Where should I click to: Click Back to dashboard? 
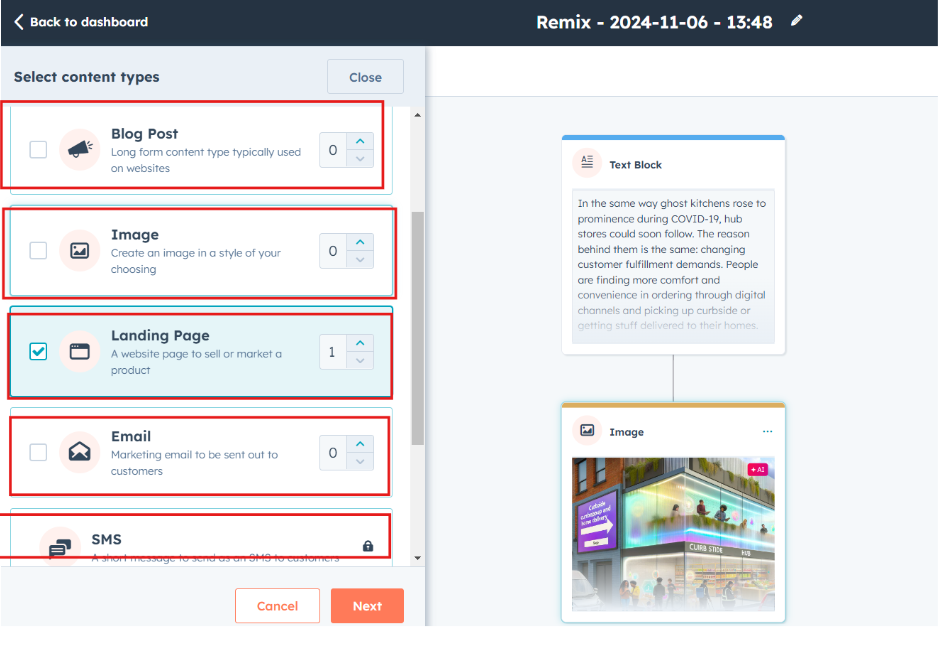pyautogui.click(x=80, y=21)
